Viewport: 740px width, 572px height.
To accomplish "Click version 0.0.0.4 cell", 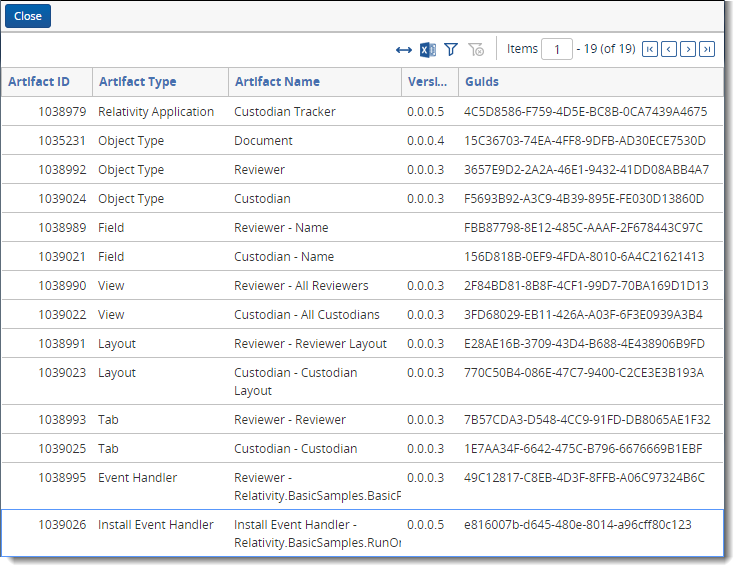I will pyautogui.click(x=426, y=141).
